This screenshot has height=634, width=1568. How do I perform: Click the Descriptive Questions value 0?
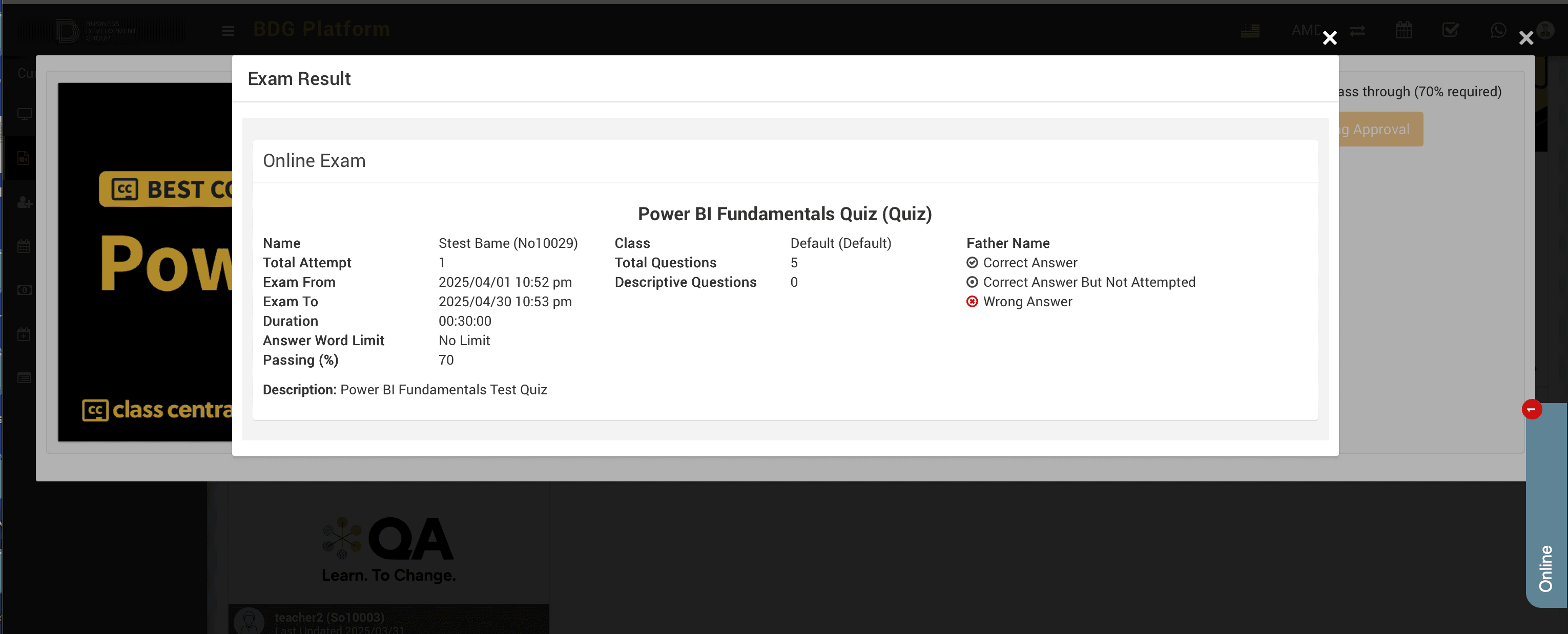coord(794,282)
